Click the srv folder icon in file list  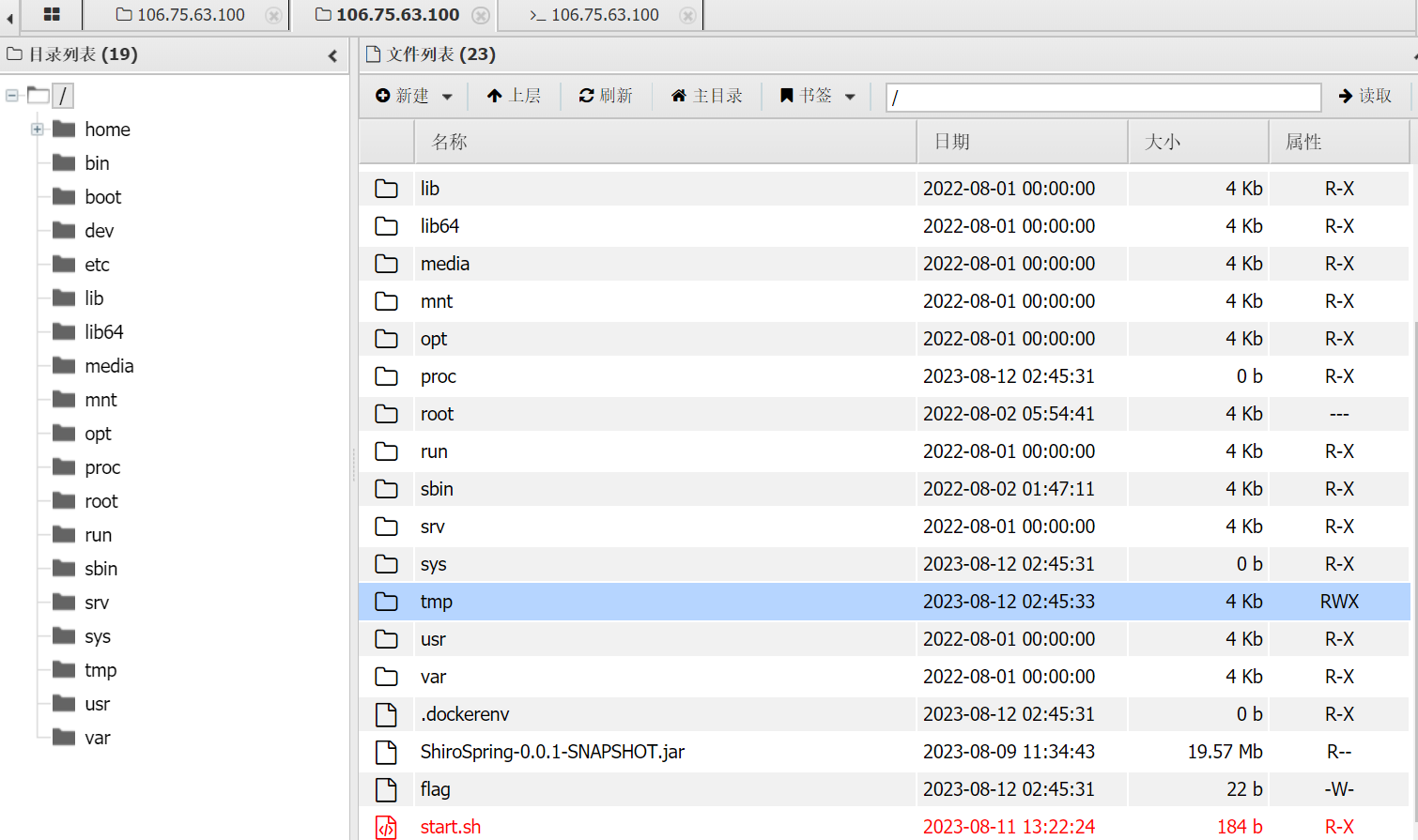pyautogui.click(x=386, y=527)
